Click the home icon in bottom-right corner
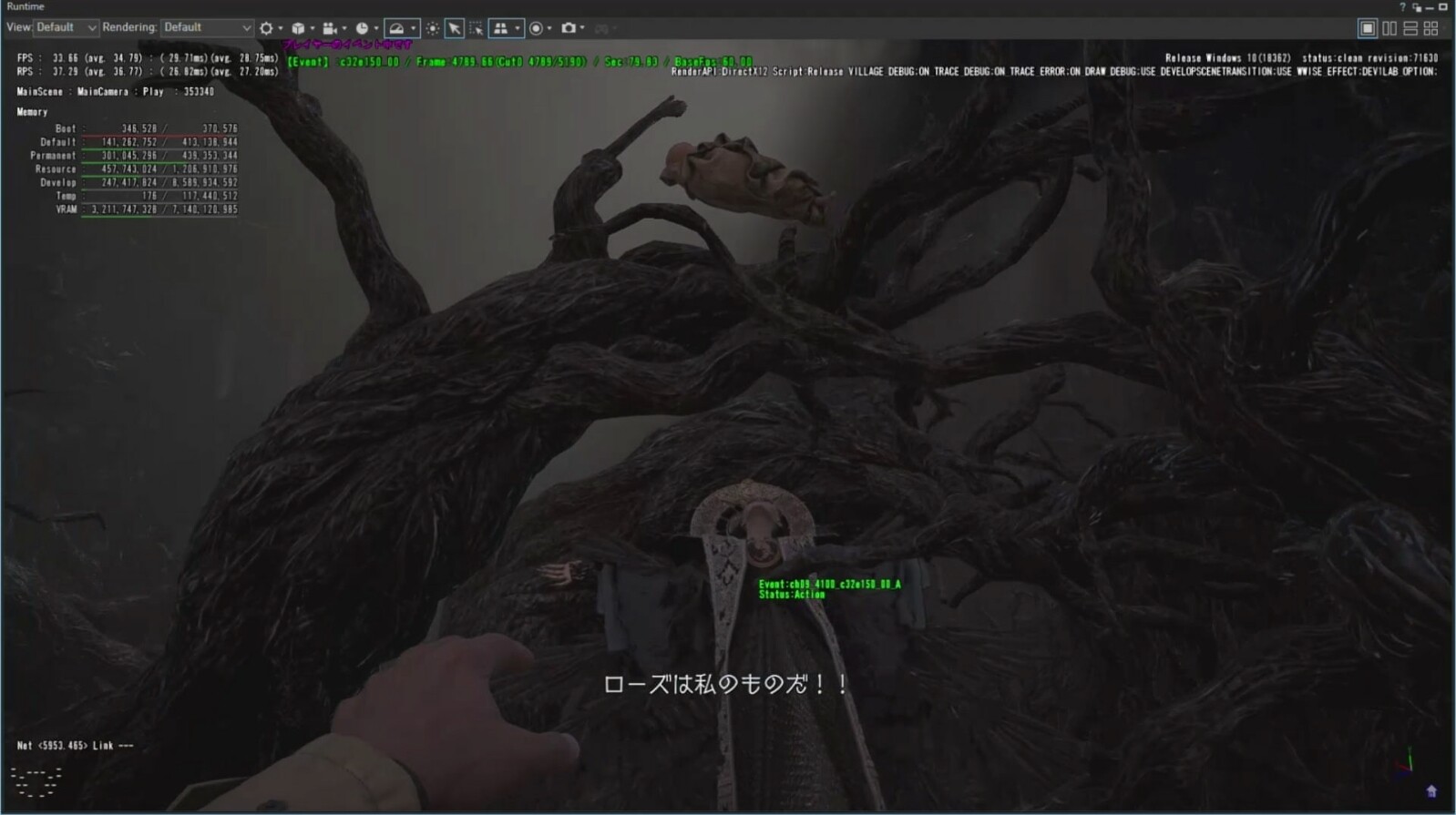The height and width of the screenshot is (815, 1456). click(1431, 791)
